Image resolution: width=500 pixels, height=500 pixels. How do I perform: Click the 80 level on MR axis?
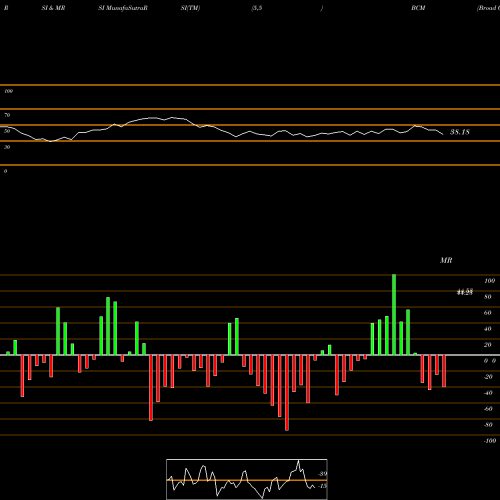click(x=488, y=297)
